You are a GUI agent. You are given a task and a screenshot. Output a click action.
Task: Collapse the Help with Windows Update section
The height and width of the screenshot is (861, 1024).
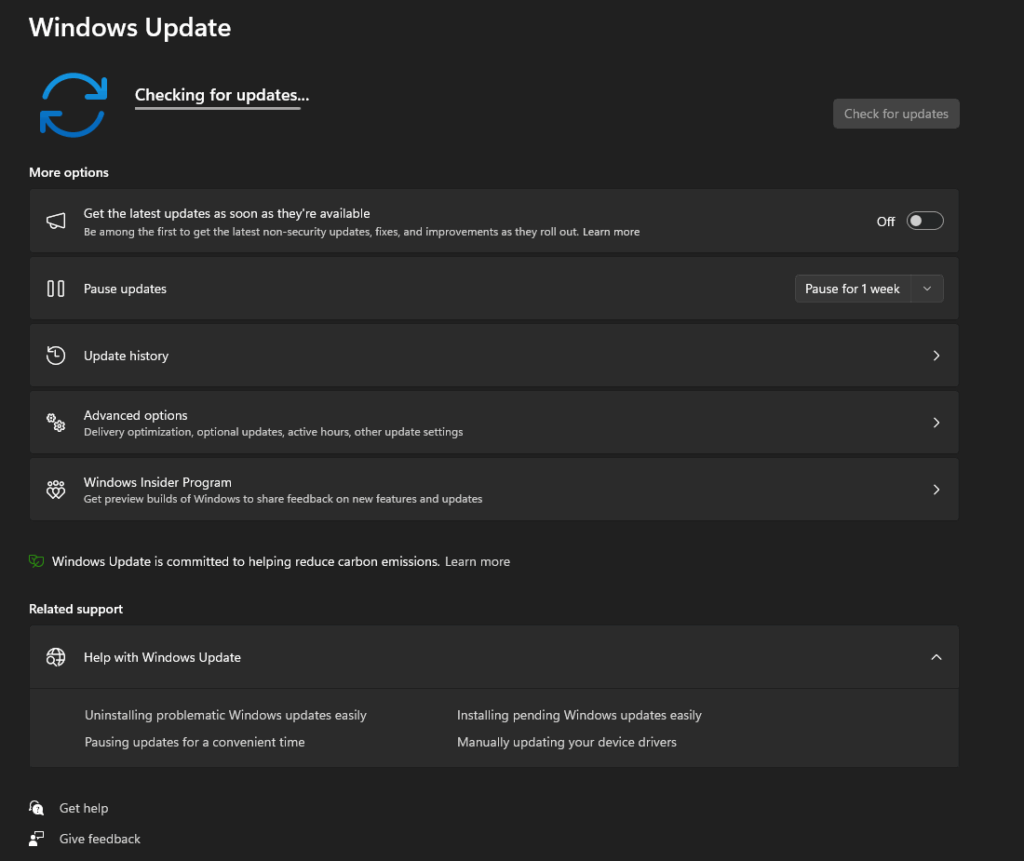pyautogui.click(x=936, y=657)
